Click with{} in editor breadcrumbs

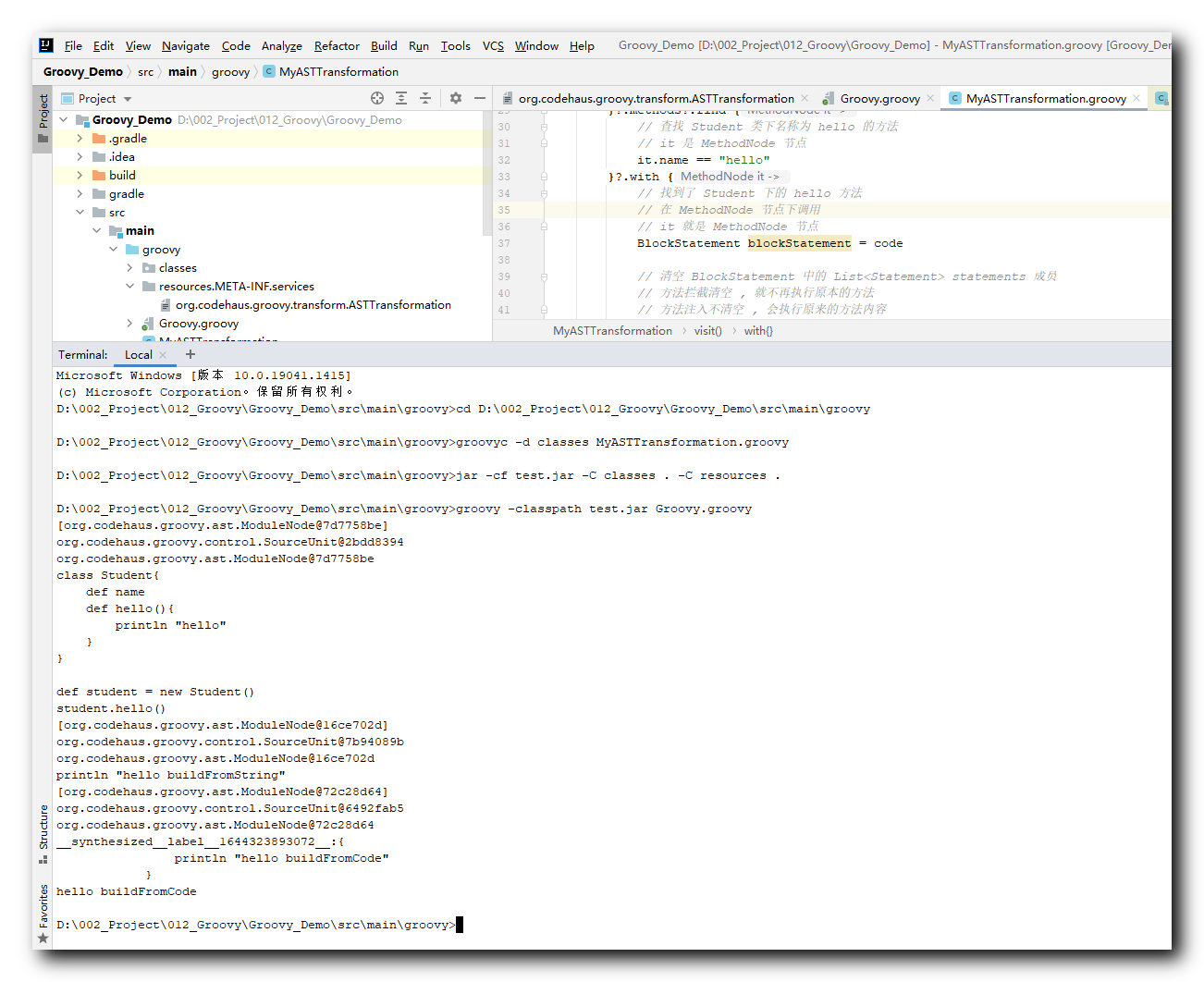tap(758, 331)
